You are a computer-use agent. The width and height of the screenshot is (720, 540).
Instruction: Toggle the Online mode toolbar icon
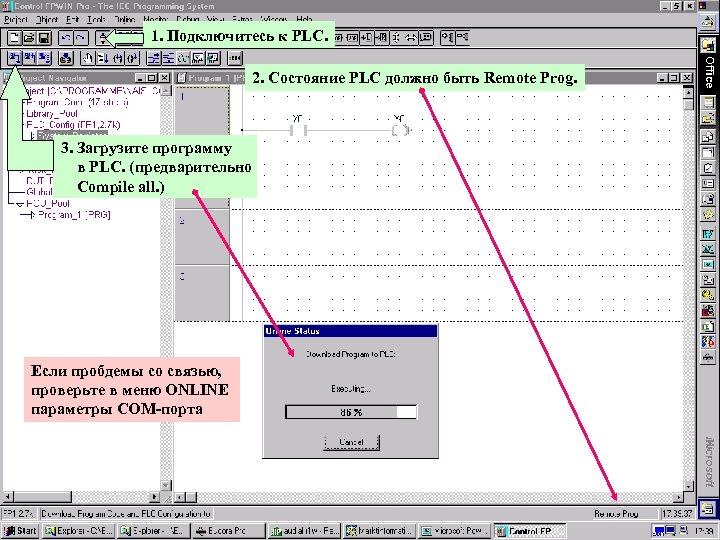[x=102, y=37]
